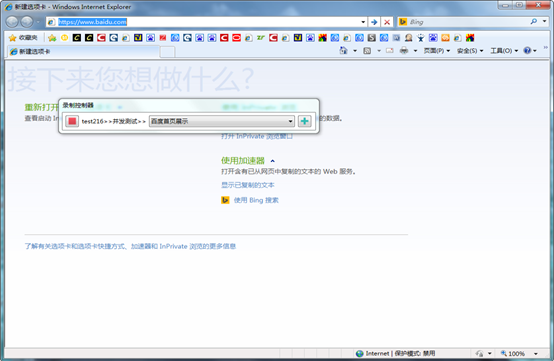The height and width of the screenshot is (361, 554).
Task: Open the 了解有关选项卡 more information link
Action: pos(130,246)
